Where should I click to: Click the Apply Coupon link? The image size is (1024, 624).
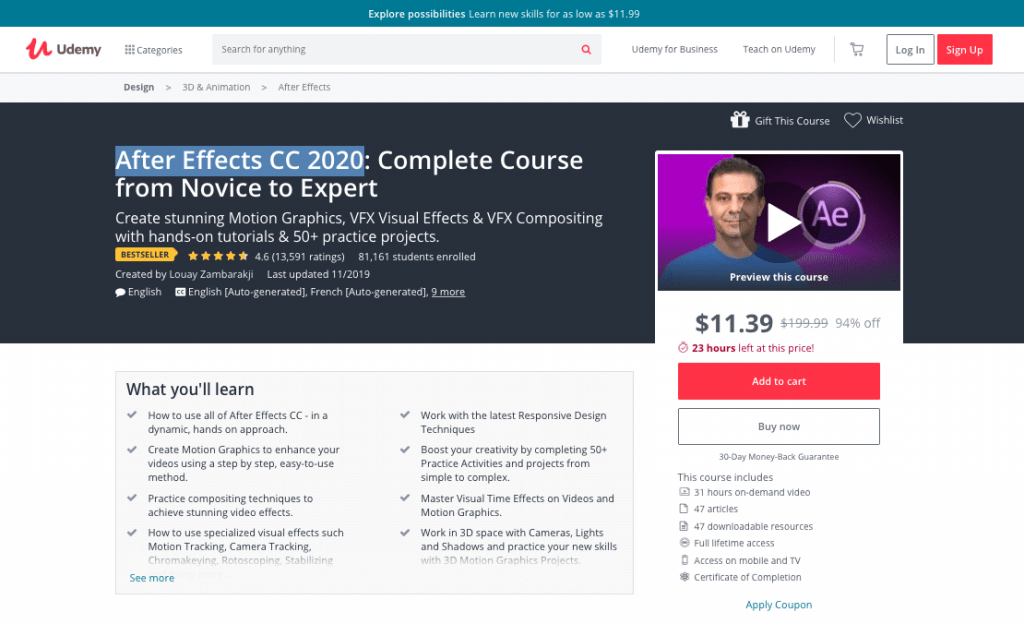pyautogui.click(x=778, y=605)
